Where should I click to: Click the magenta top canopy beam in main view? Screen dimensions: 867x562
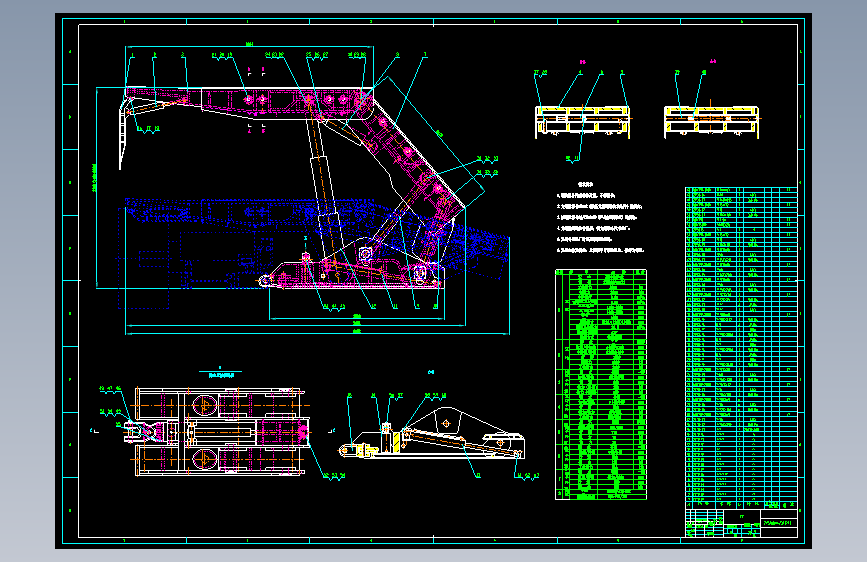click(x=249, y=102)
